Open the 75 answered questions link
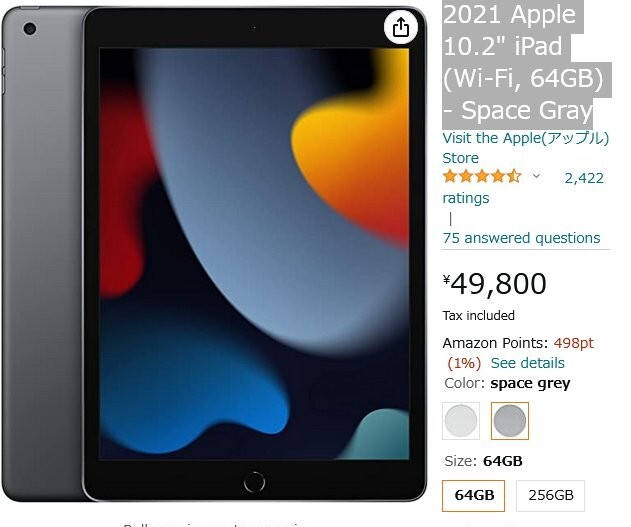The width and height of the screenshot is (631, 527). point(521,238)
